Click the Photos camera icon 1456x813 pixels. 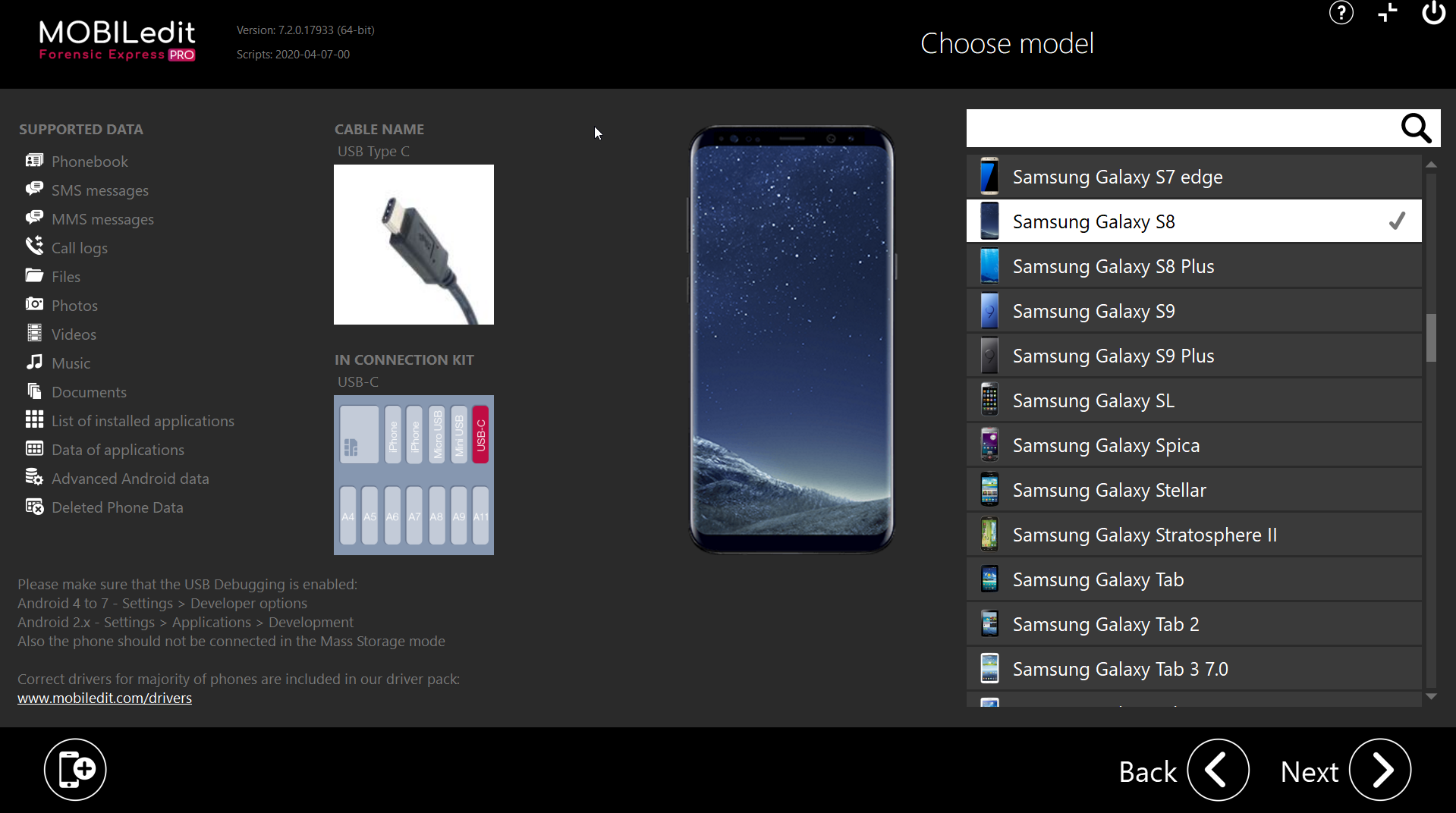click(x=34, y=304)
